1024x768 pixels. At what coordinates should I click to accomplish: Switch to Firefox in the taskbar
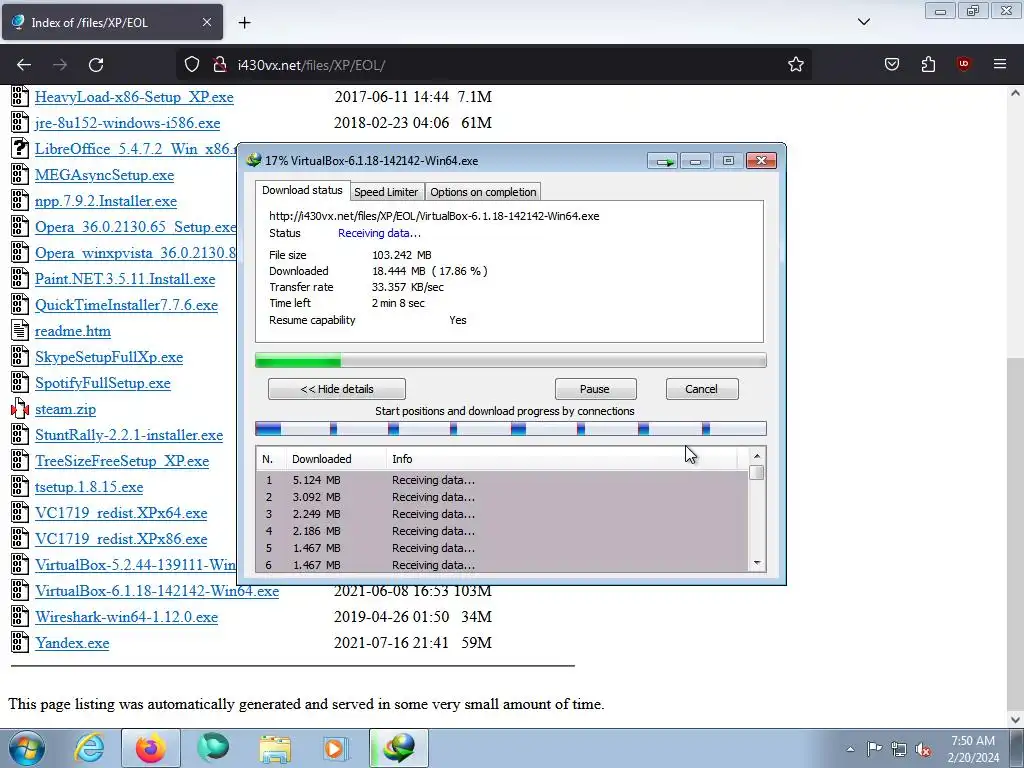point(150,748)
